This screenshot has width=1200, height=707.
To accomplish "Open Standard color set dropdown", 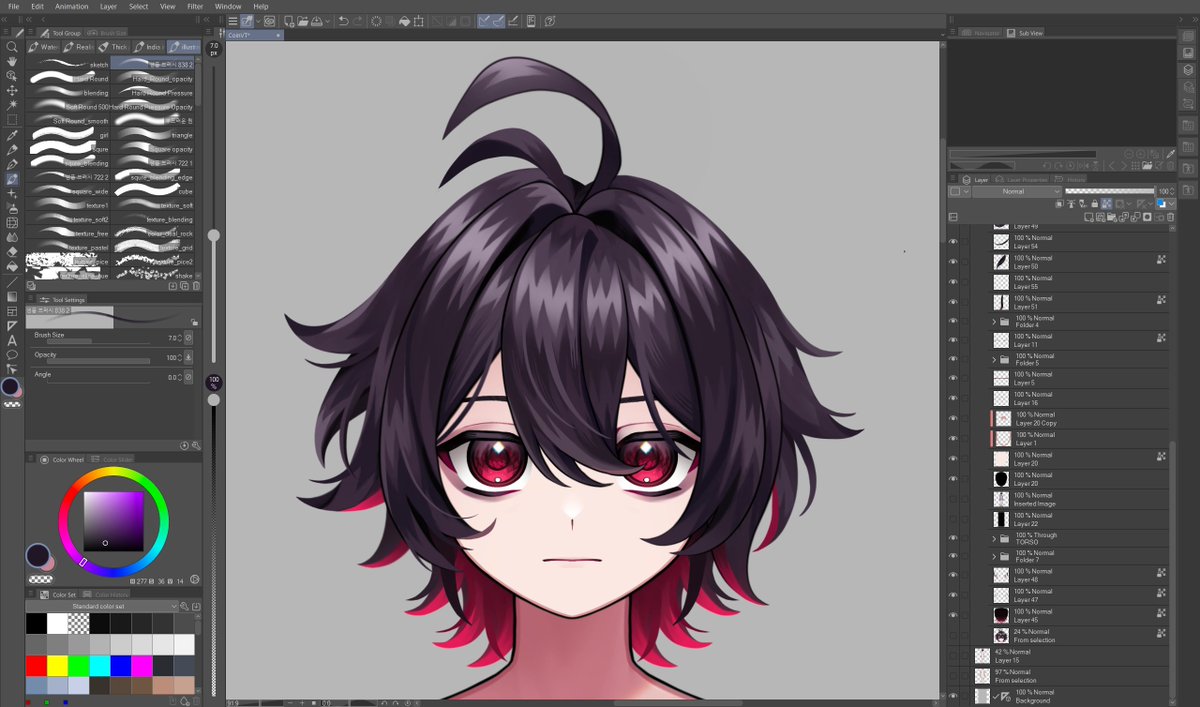I will (102, 606).
